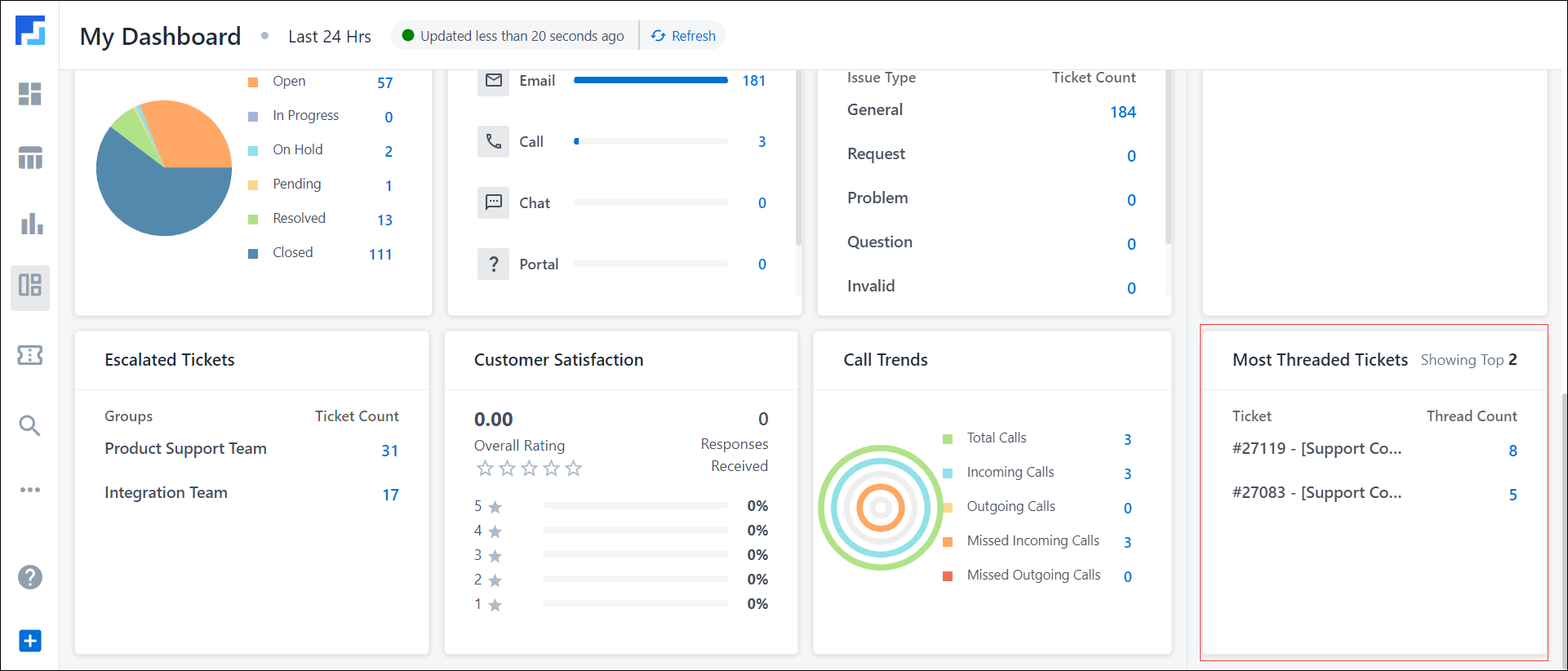Click the Email channel envelope icon
The image size is (1568, 671).
point(494,80)
